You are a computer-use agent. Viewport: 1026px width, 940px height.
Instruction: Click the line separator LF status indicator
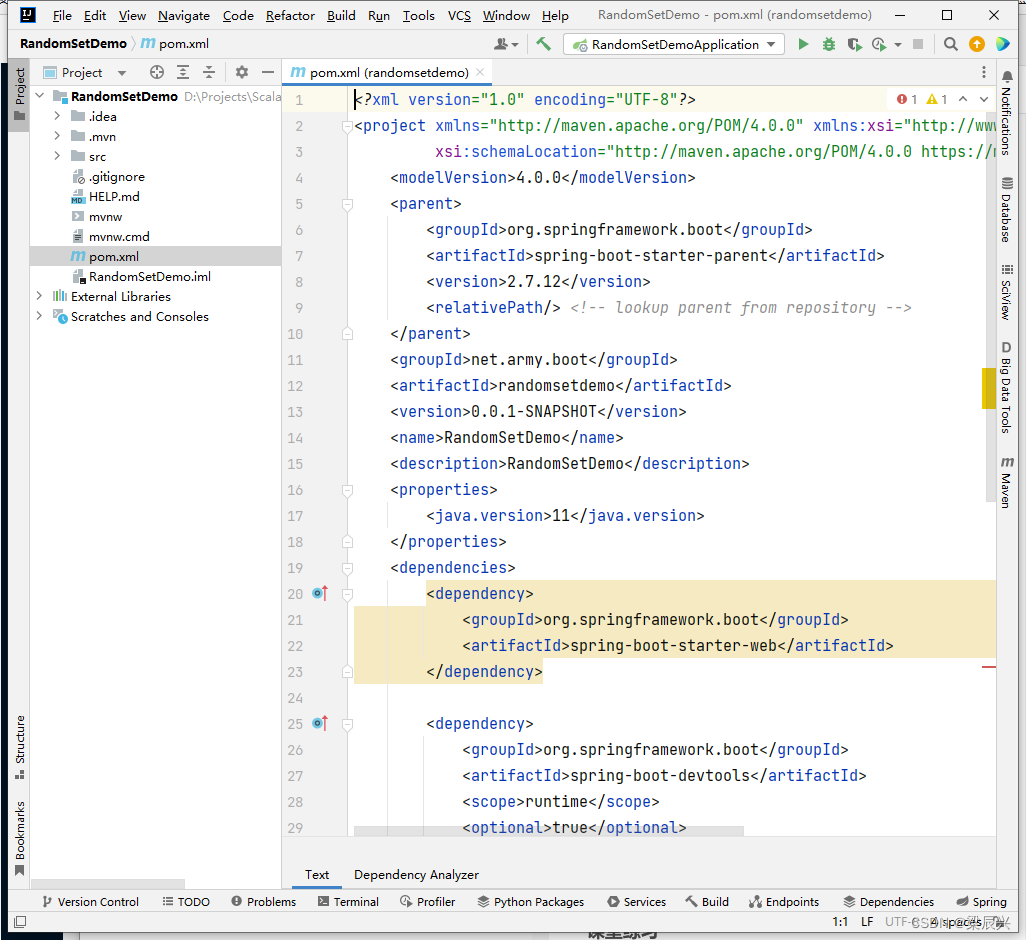coord(867,922)
